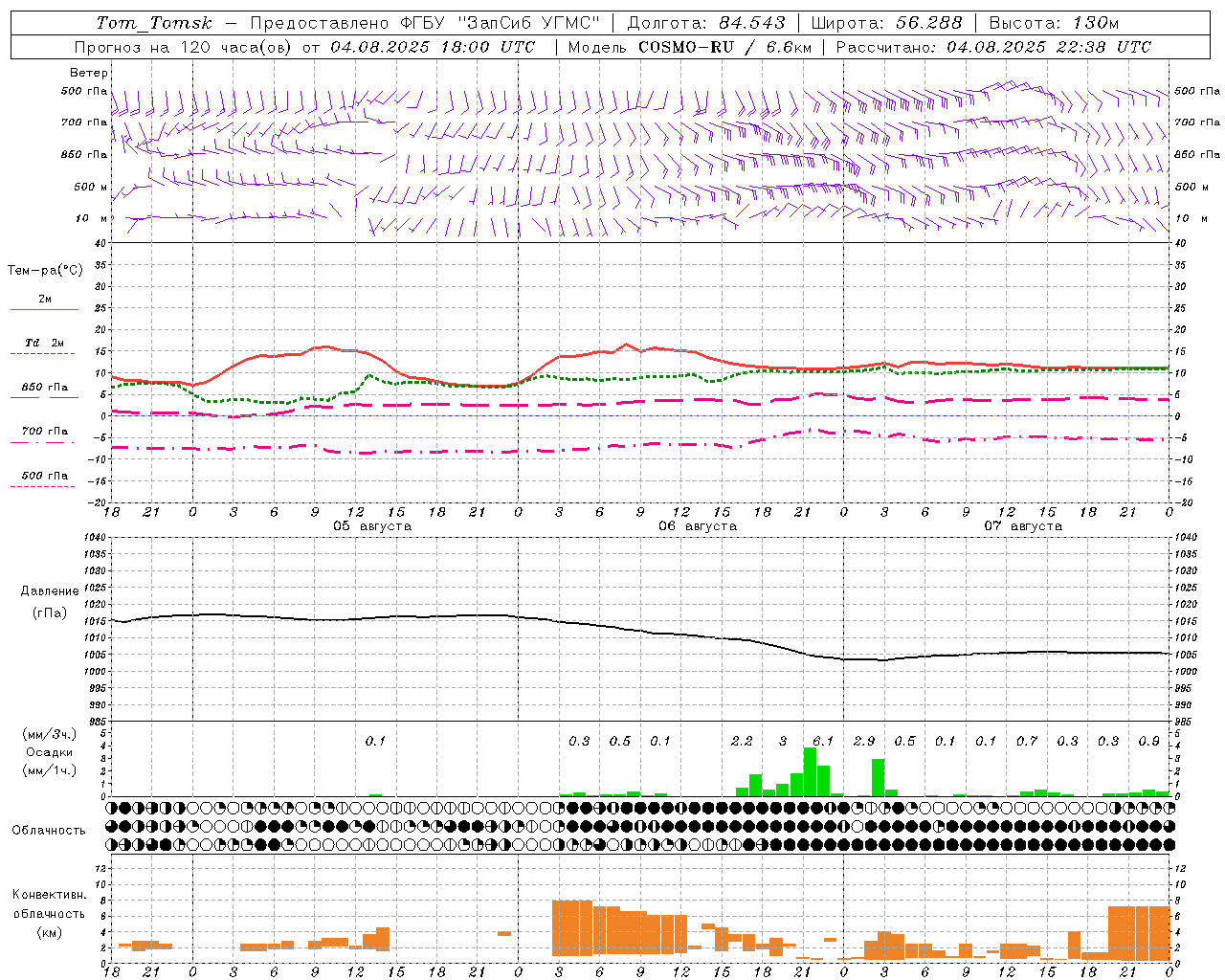Select the 05 августа date label
Screen dimensions: 1225x980
click(372, 526)
